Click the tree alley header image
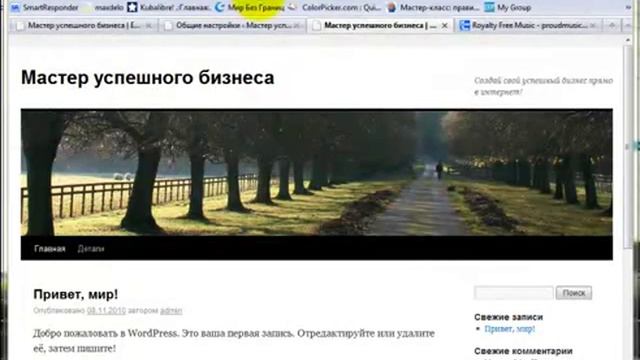The height and width of the screenshot is (360, 640). coord(317,172)
